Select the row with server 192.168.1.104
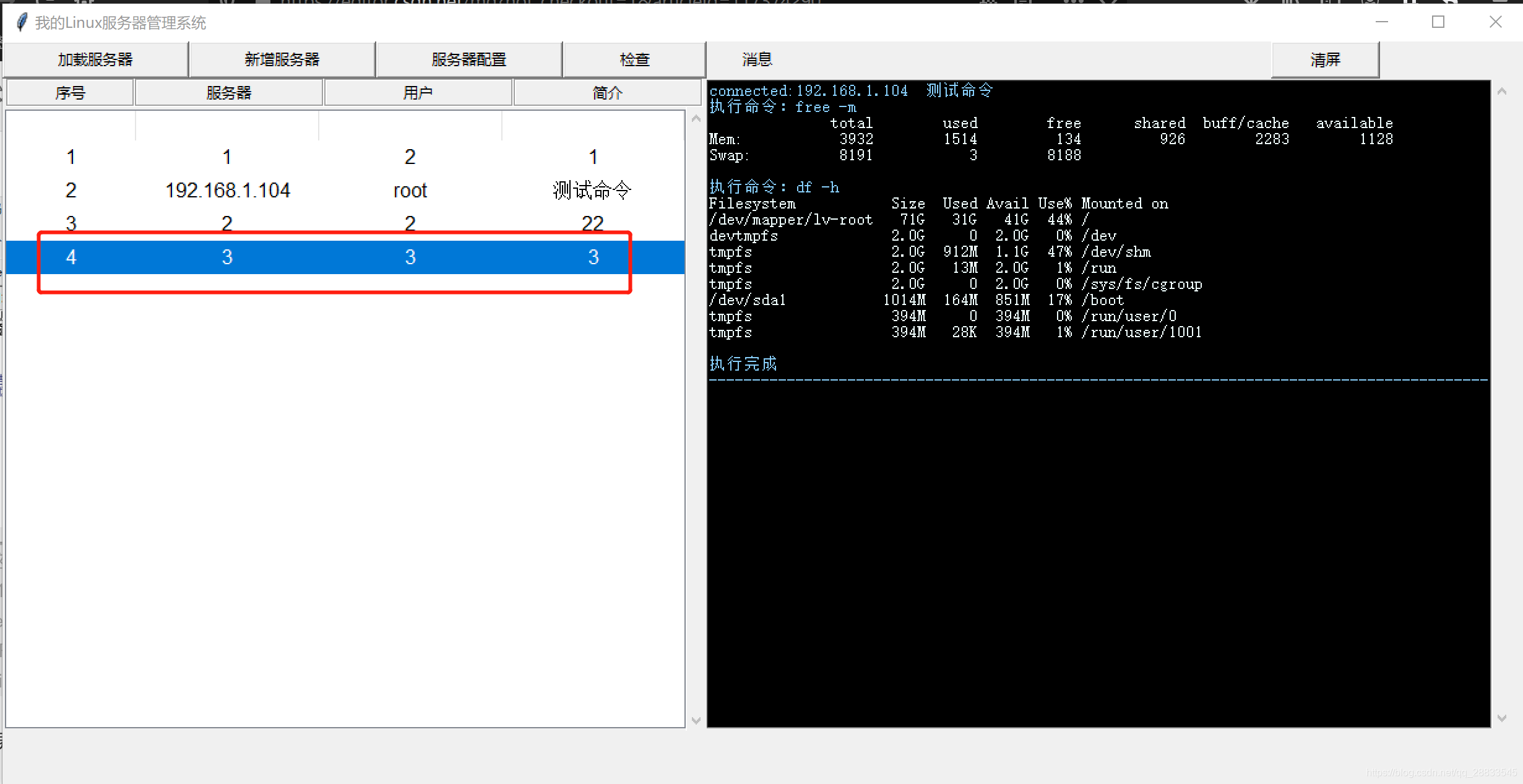Viewport: 1523px width, 784px height. pos(228,190)
